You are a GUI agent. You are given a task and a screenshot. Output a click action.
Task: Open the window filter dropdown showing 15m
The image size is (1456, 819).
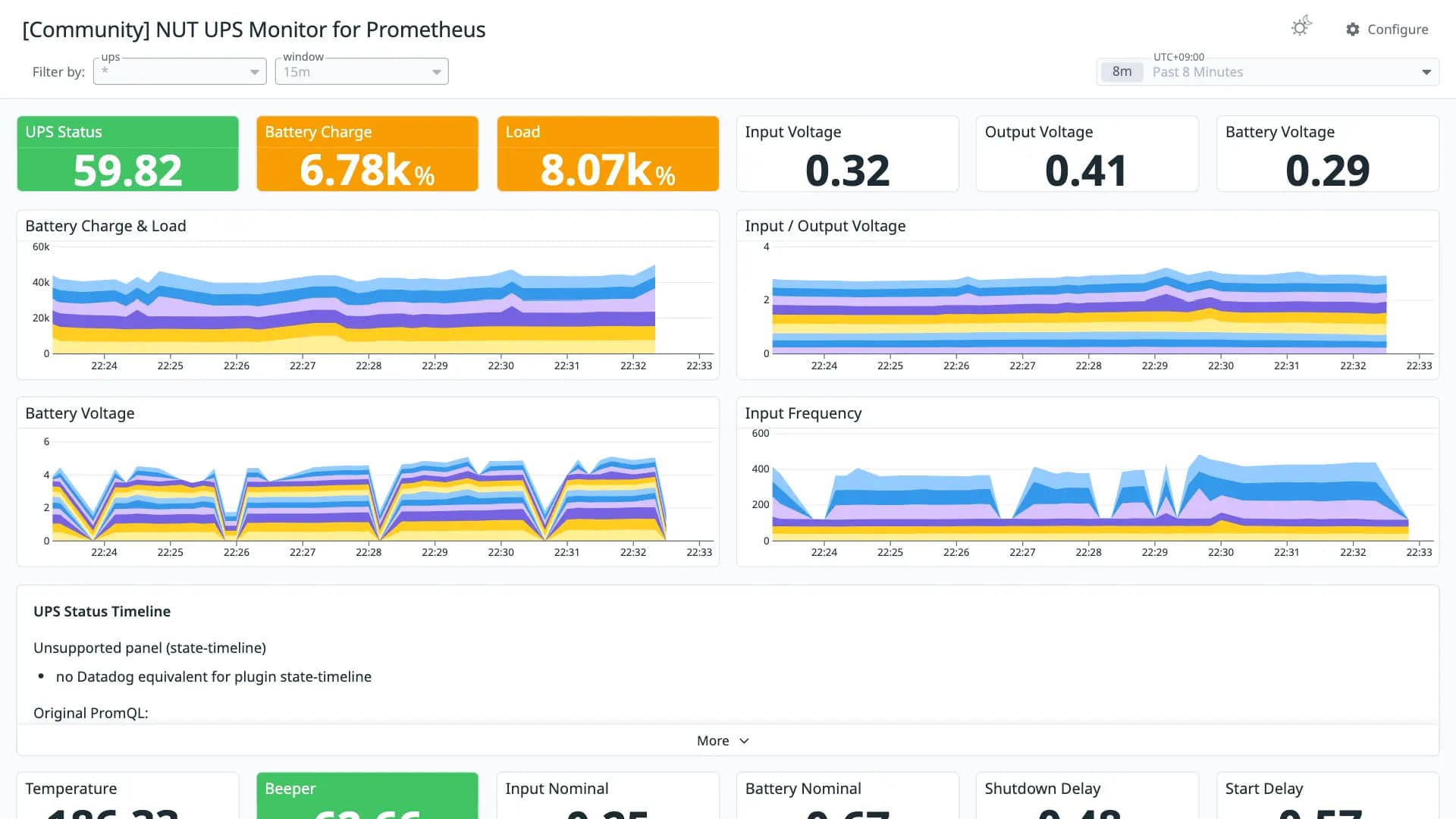(x=362, y=71)
